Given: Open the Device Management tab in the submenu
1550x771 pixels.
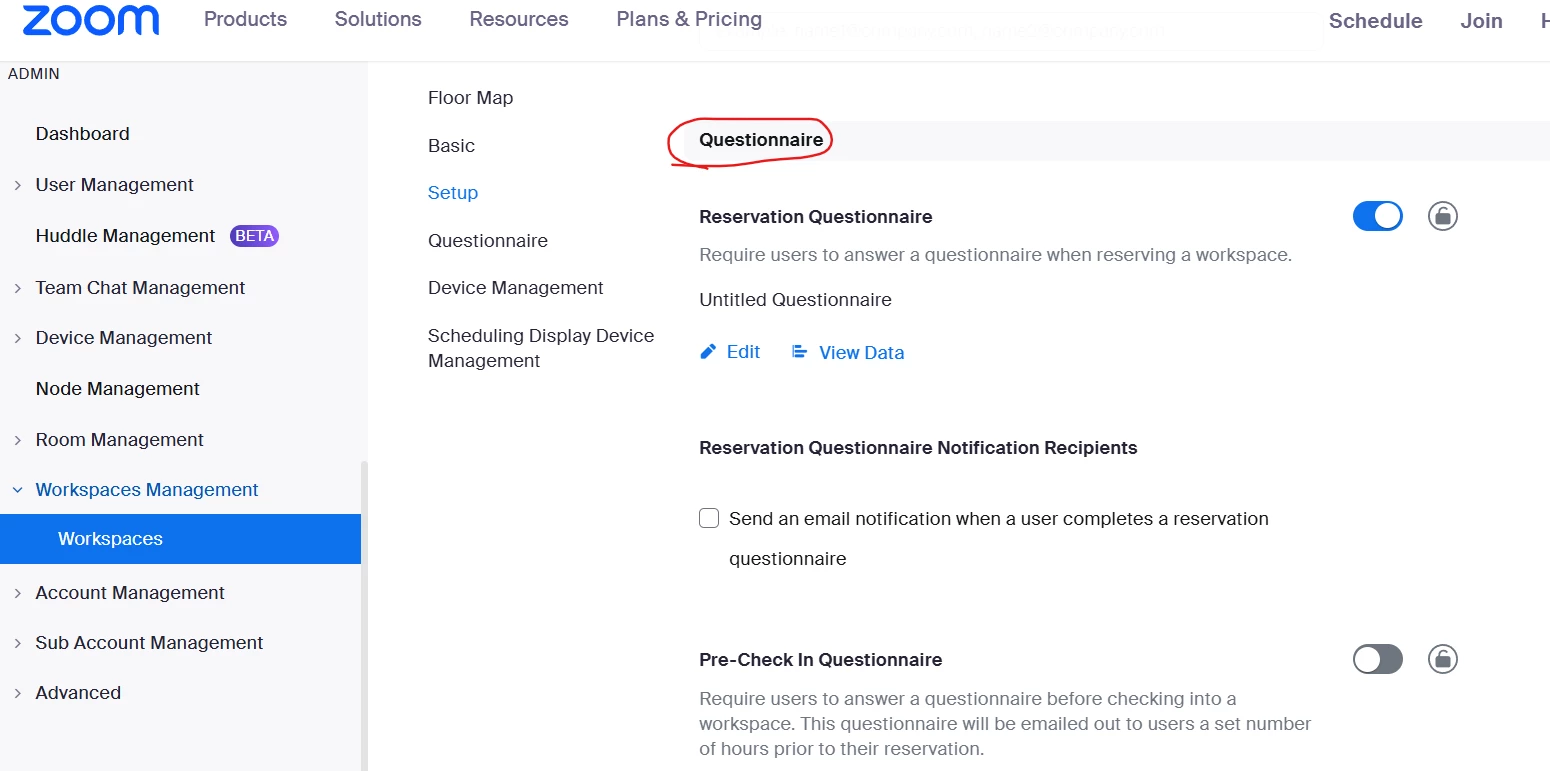Looking at the screenshot, I should (515, 288).
